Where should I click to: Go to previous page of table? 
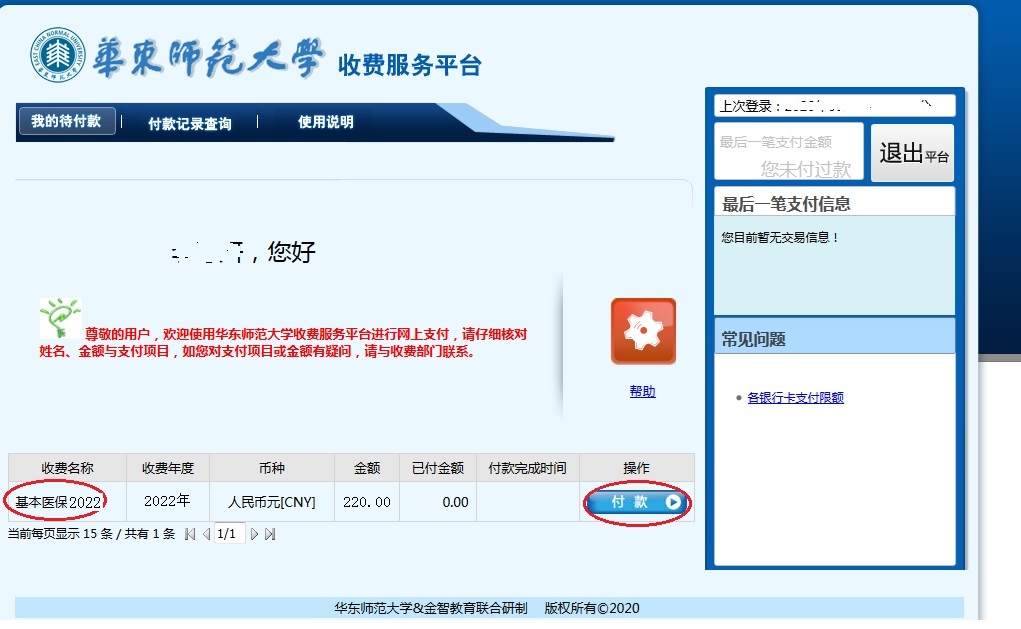[206, 535]
